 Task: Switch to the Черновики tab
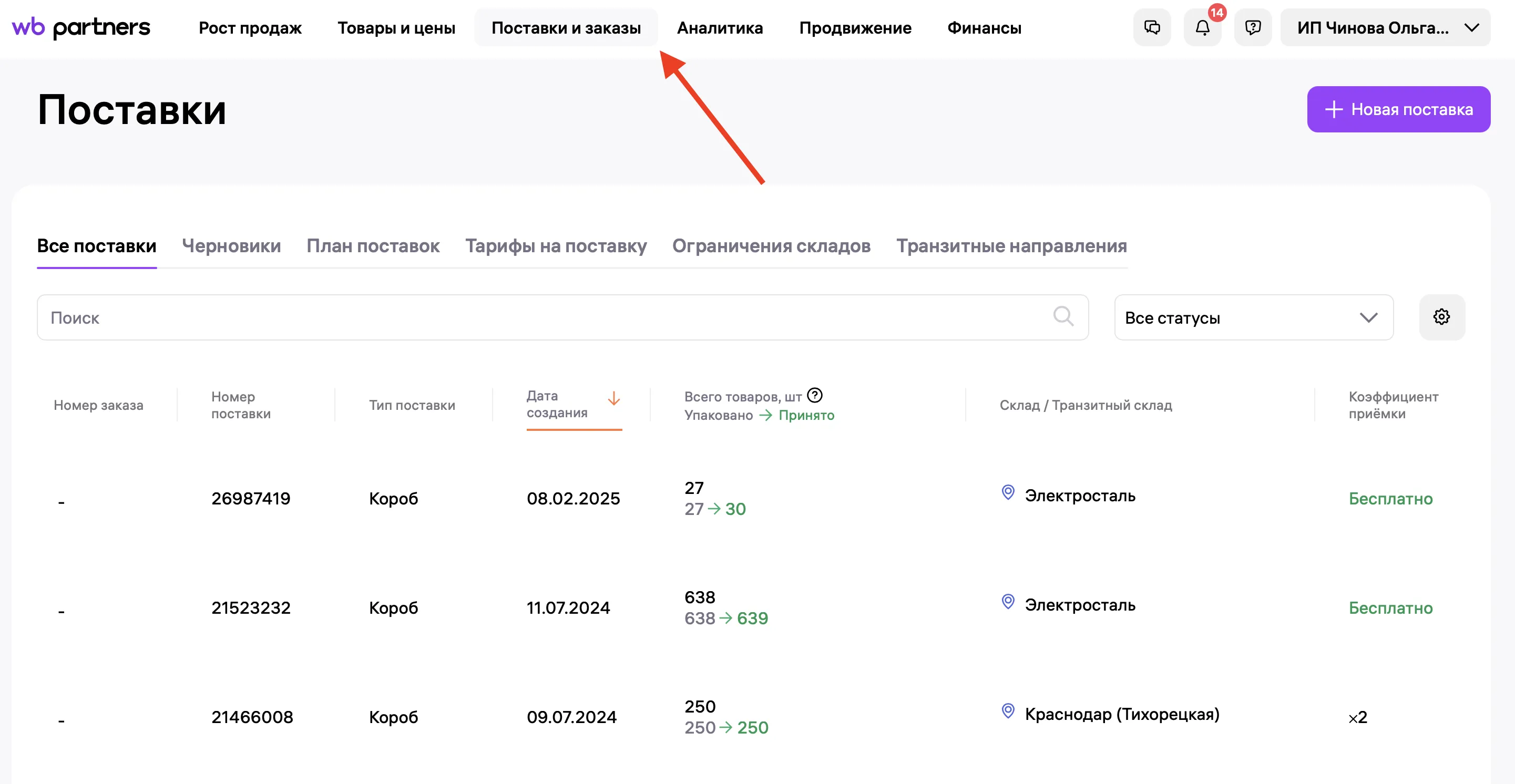click(x=231, y=246)
